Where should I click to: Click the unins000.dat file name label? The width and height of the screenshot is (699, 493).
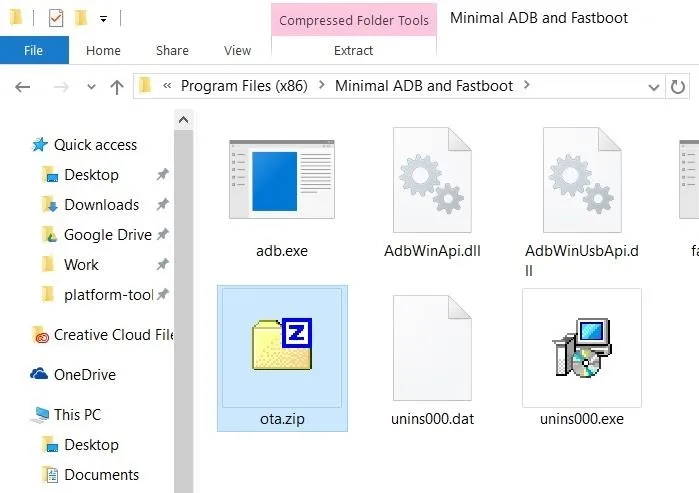[x=432, y=419]
